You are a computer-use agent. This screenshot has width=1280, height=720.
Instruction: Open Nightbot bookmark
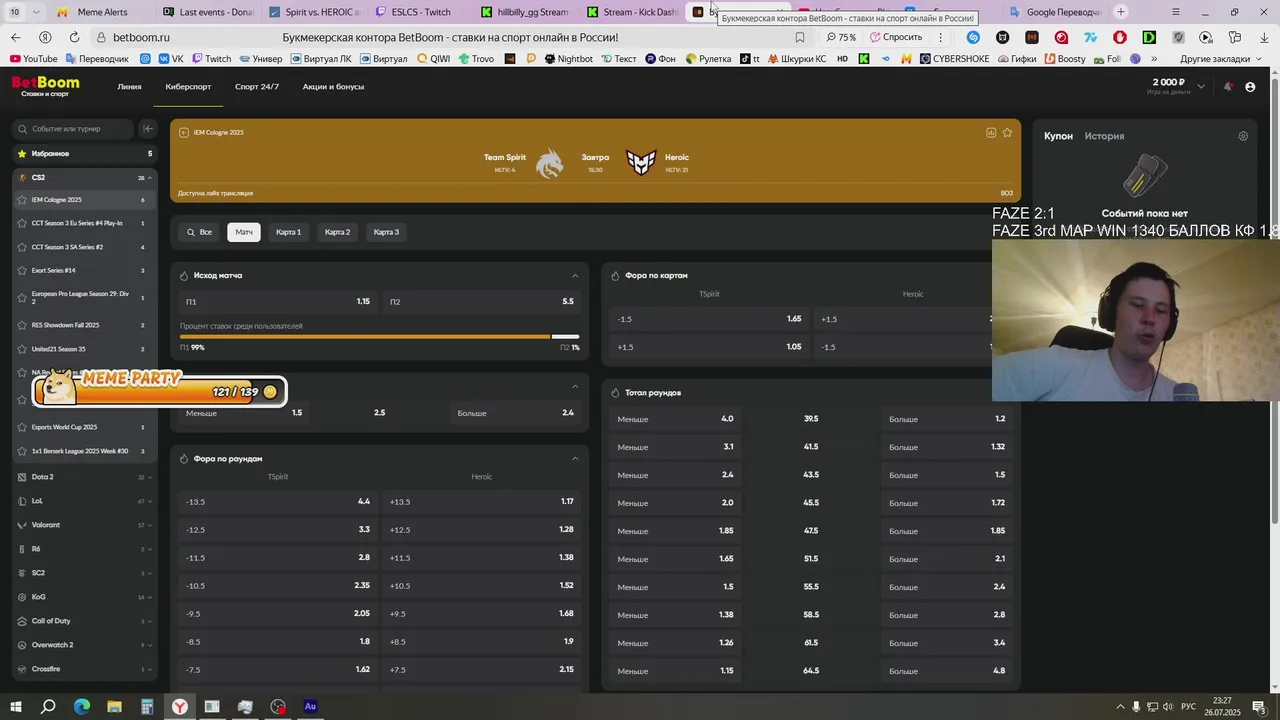(x=569, y=59)
